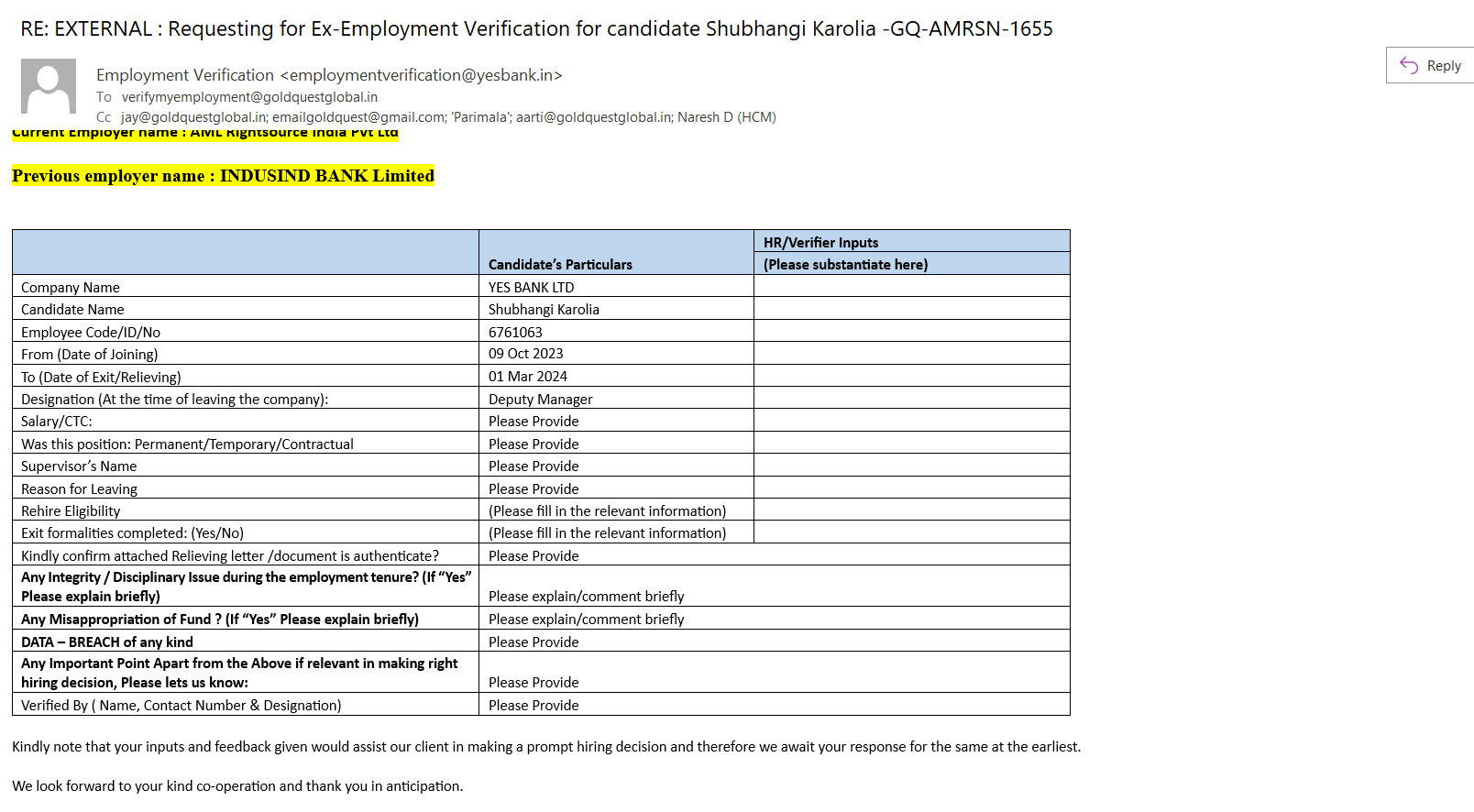The height and width of the screenshot is (812, 1474).
Task: Click empty HR input cell for Reason for Leaving
Action: [x=911, y=488]
